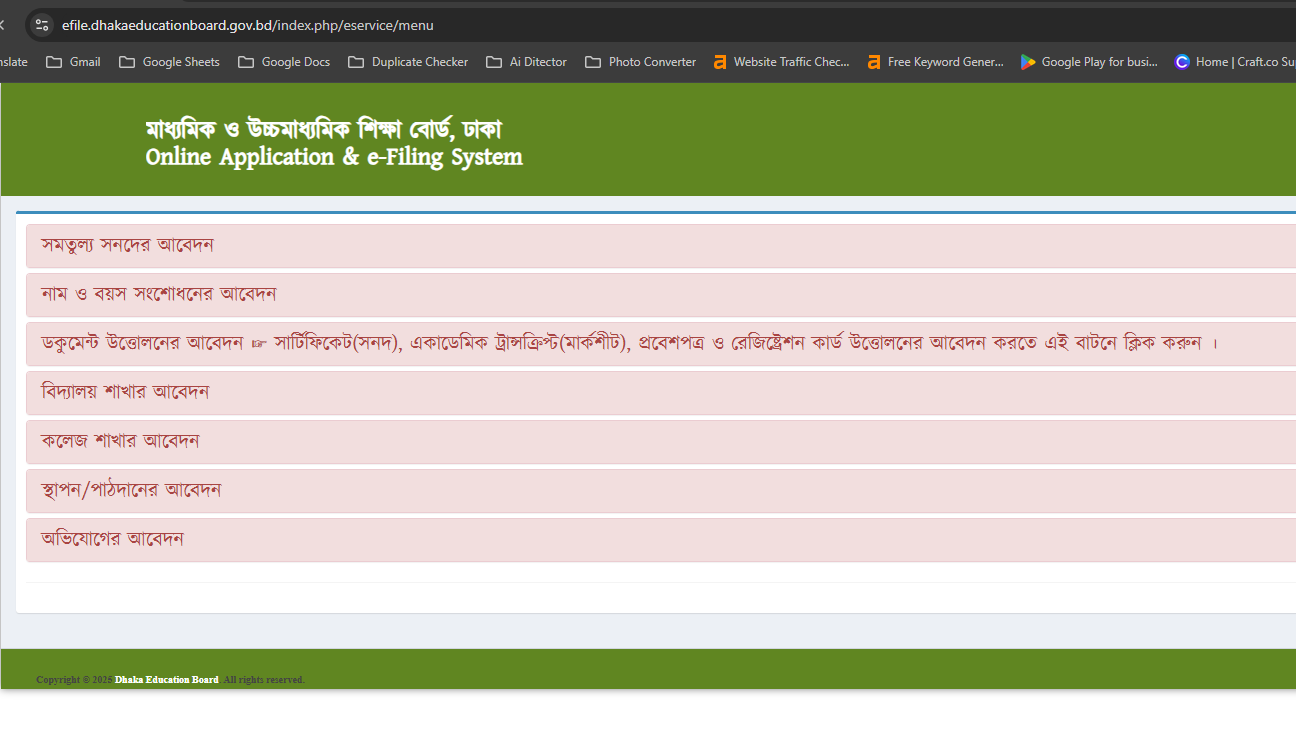Open the Google Docs bookmark folder
The image size is (1296, 739).
coord(284,62)
